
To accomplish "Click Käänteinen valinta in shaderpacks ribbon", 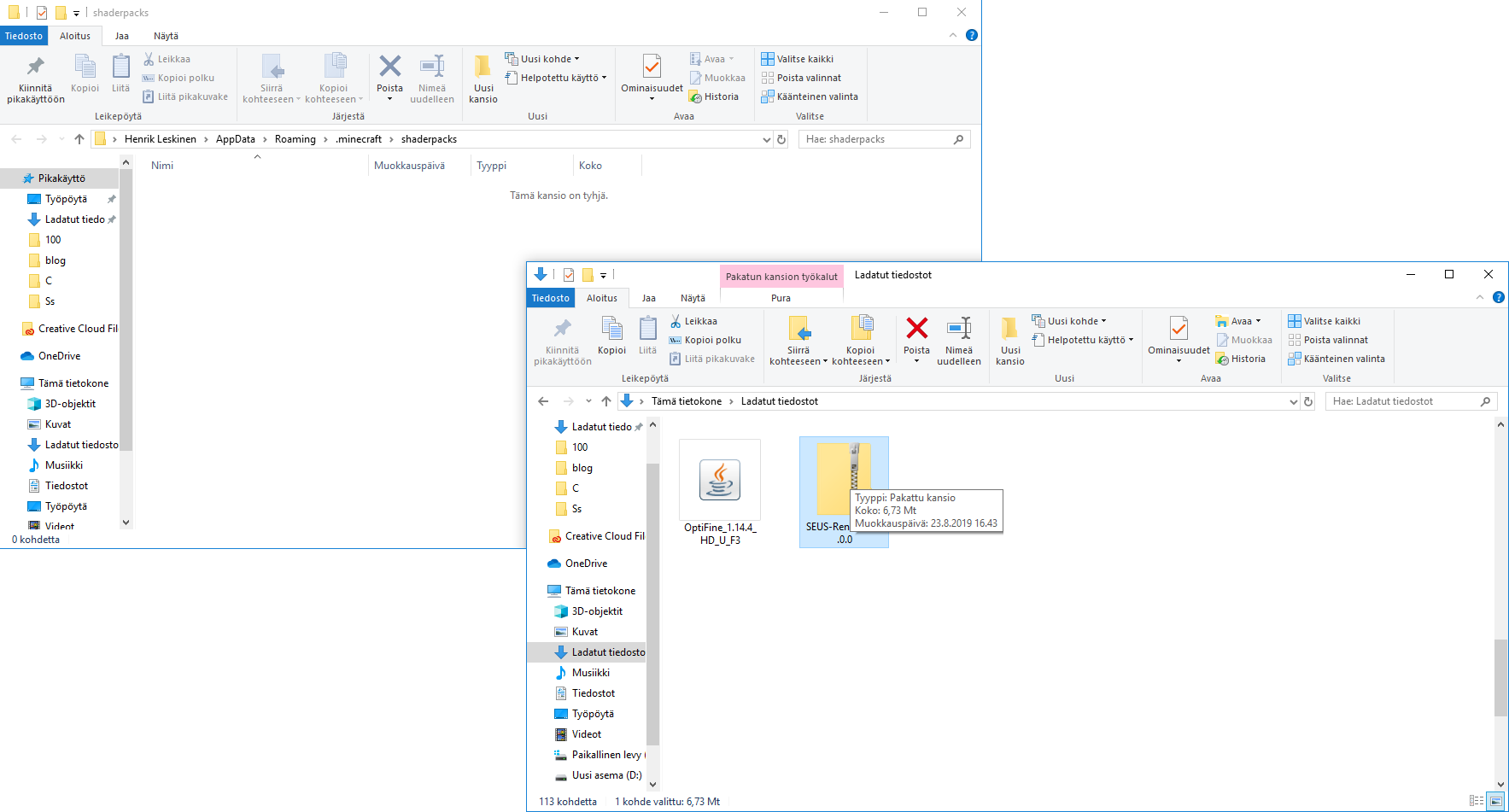I will click(810, 96).
